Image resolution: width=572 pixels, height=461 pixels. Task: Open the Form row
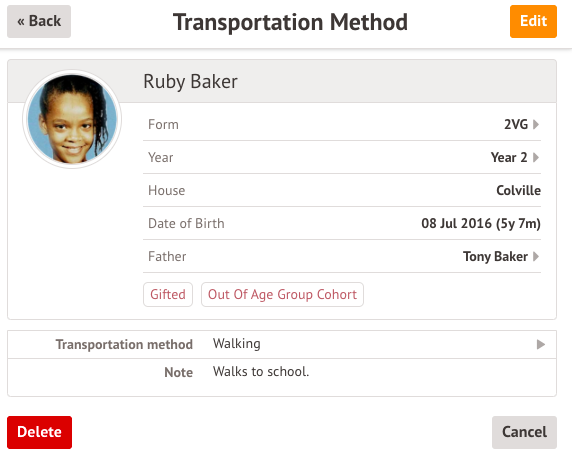point(342,124)
